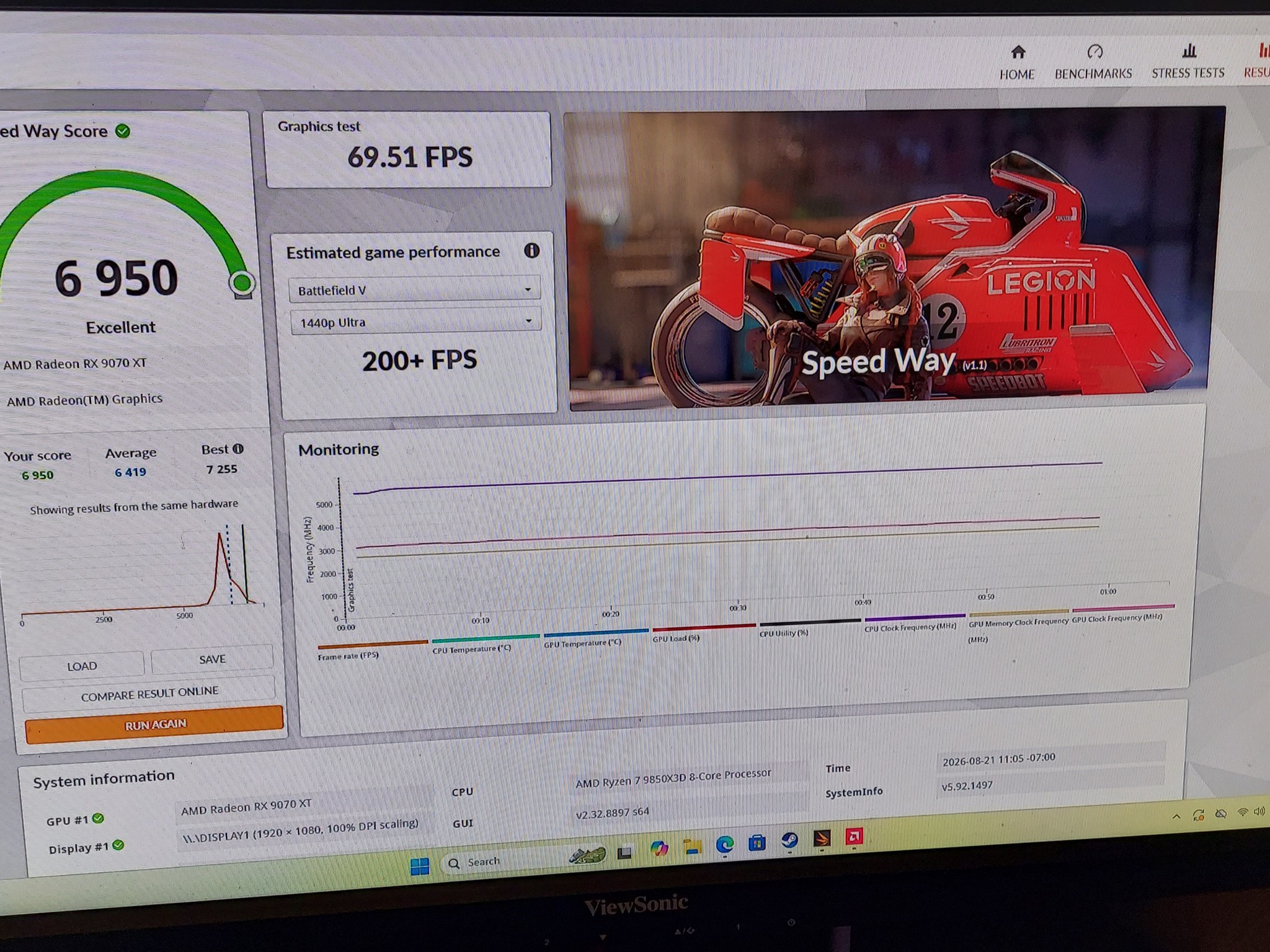Toggle CPU Clock Frequency (MHz) legend item

(915, 623)
